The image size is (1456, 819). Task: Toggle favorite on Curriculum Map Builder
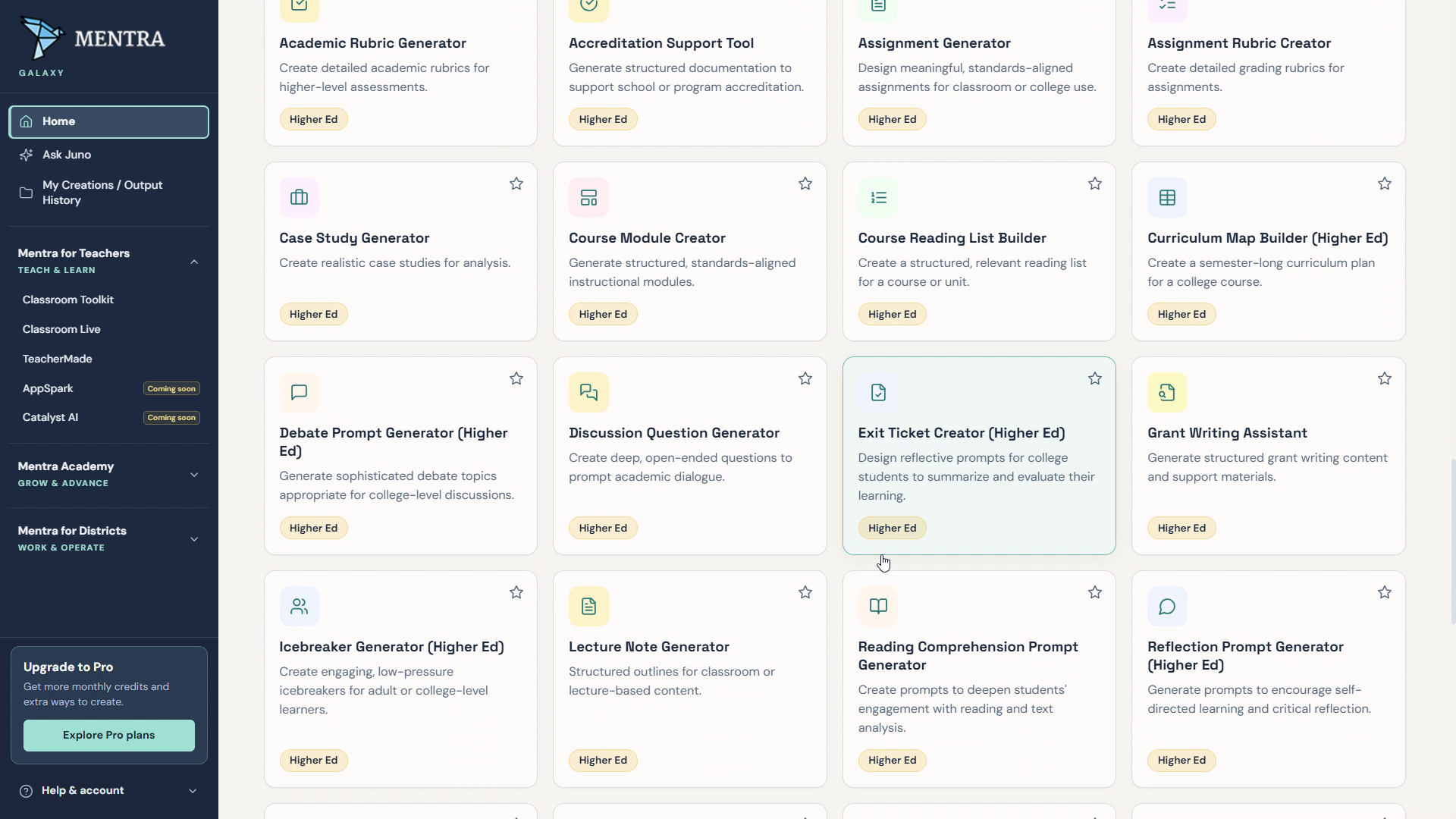coord(1385,184)
